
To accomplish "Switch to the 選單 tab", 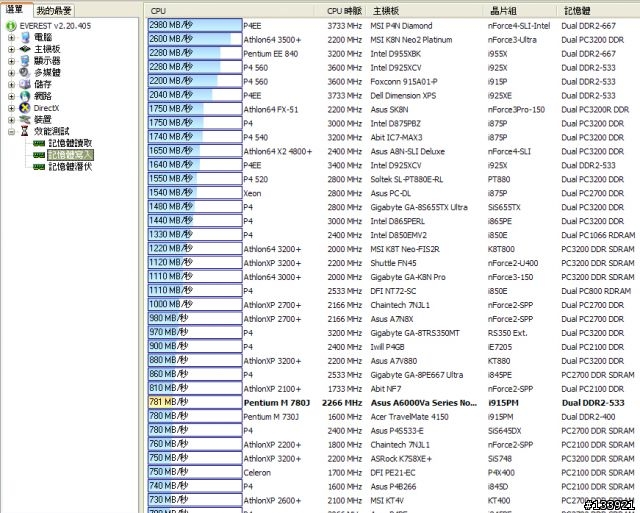I will (x=14, y=9).
